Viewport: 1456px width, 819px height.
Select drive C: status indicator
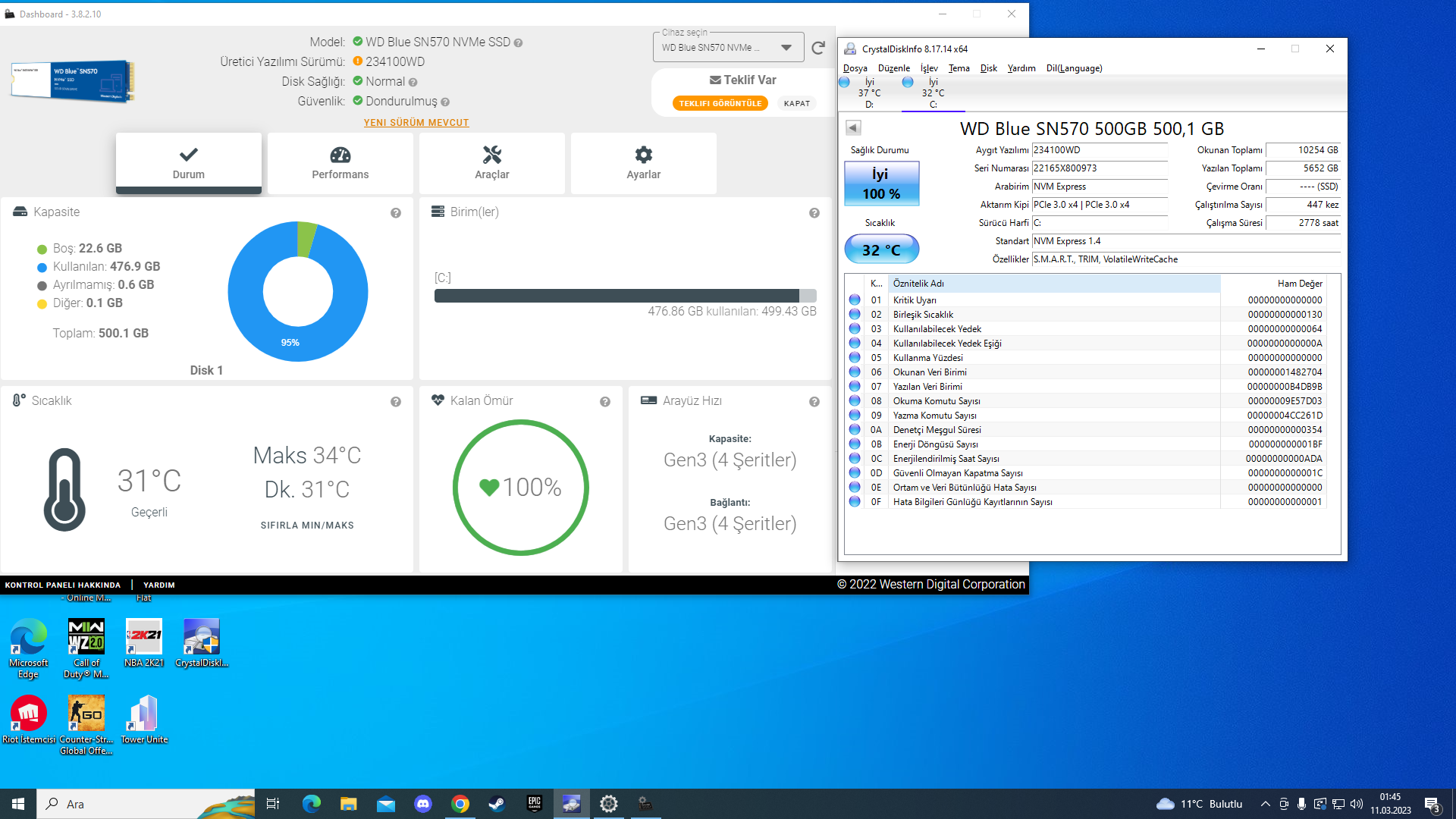tap(933, 93)
